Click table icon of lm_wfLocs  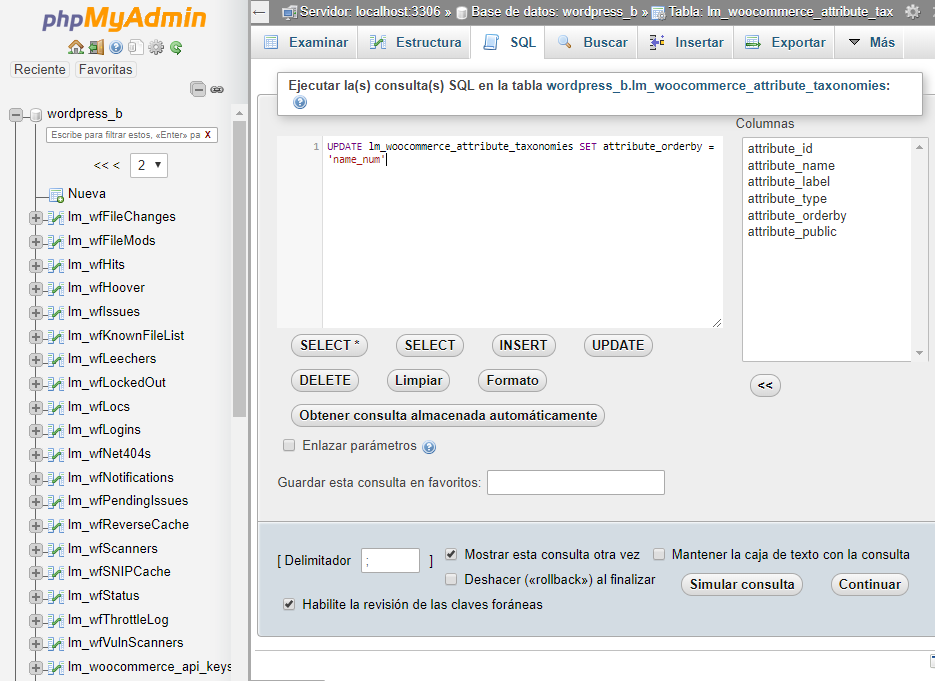(56, 407)
